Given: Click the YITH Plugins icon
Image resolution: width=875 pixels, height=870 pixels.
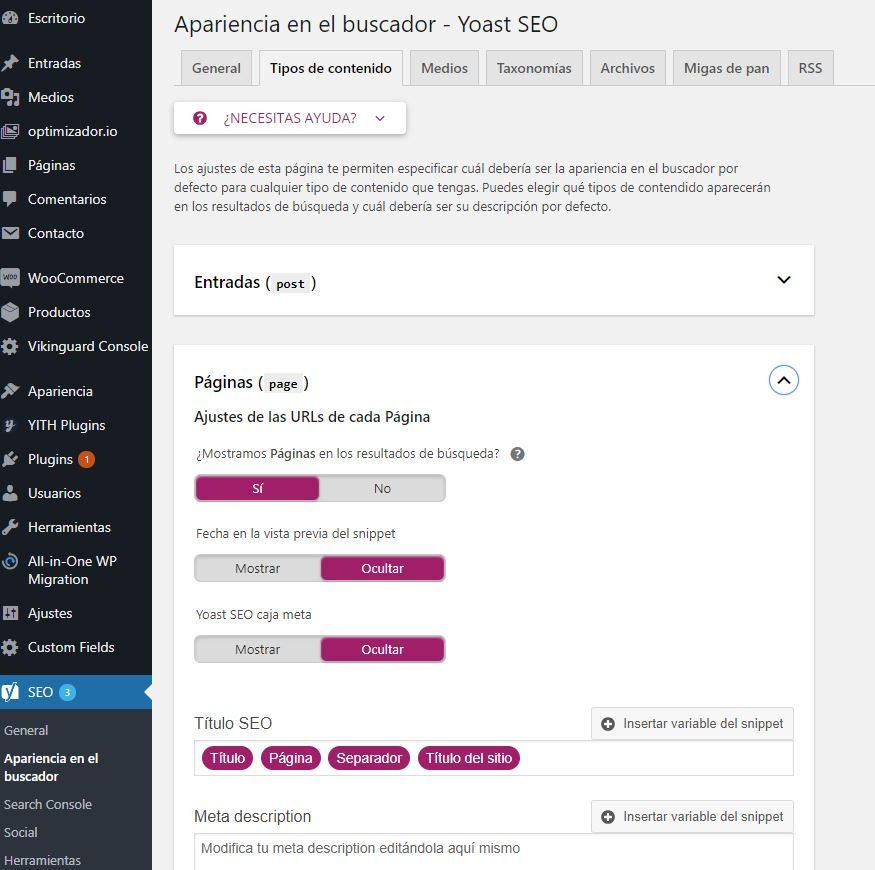Looking at the screenshot, I should pos(9,425).
